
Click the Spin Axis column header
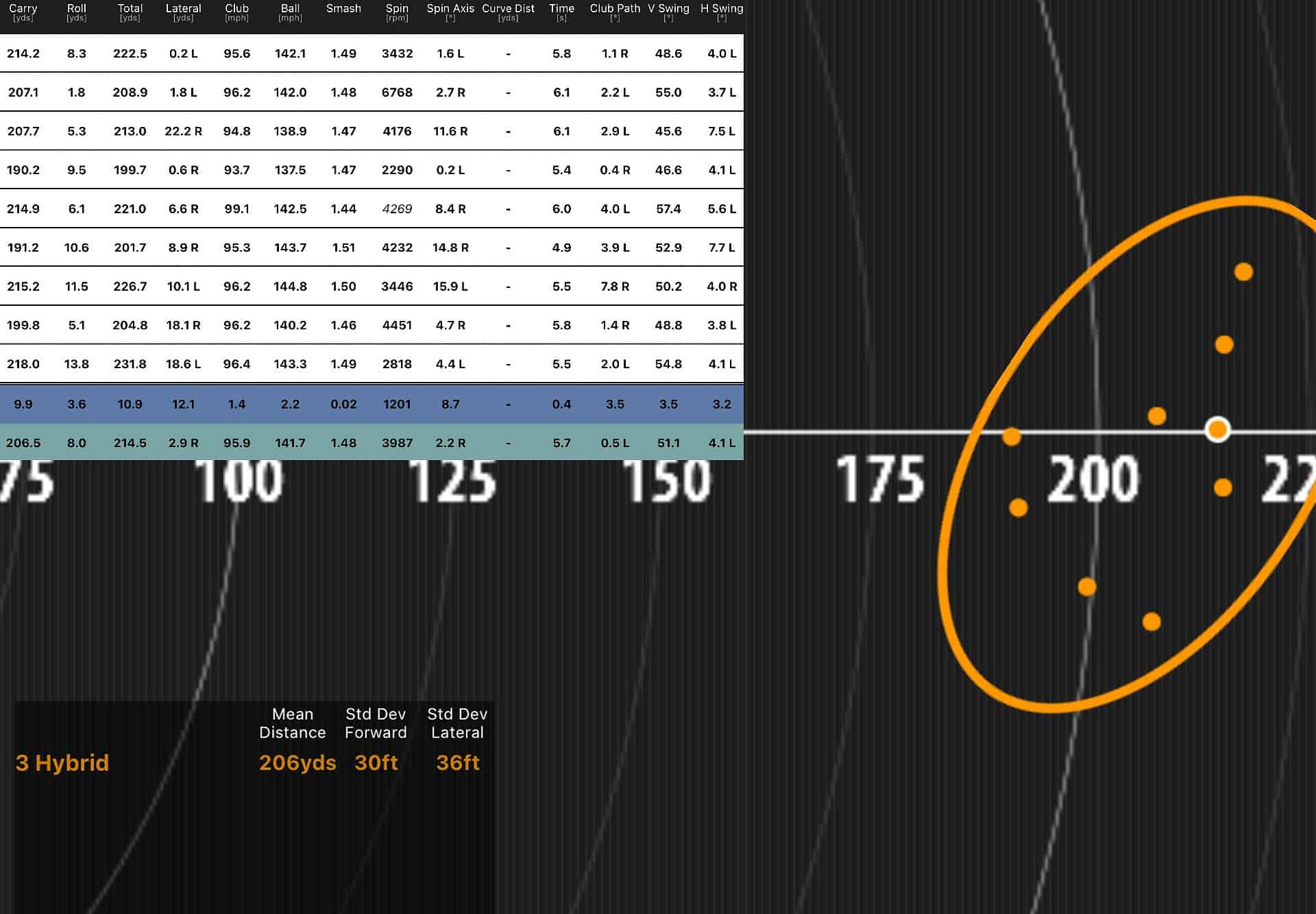[x=449, y=9]
